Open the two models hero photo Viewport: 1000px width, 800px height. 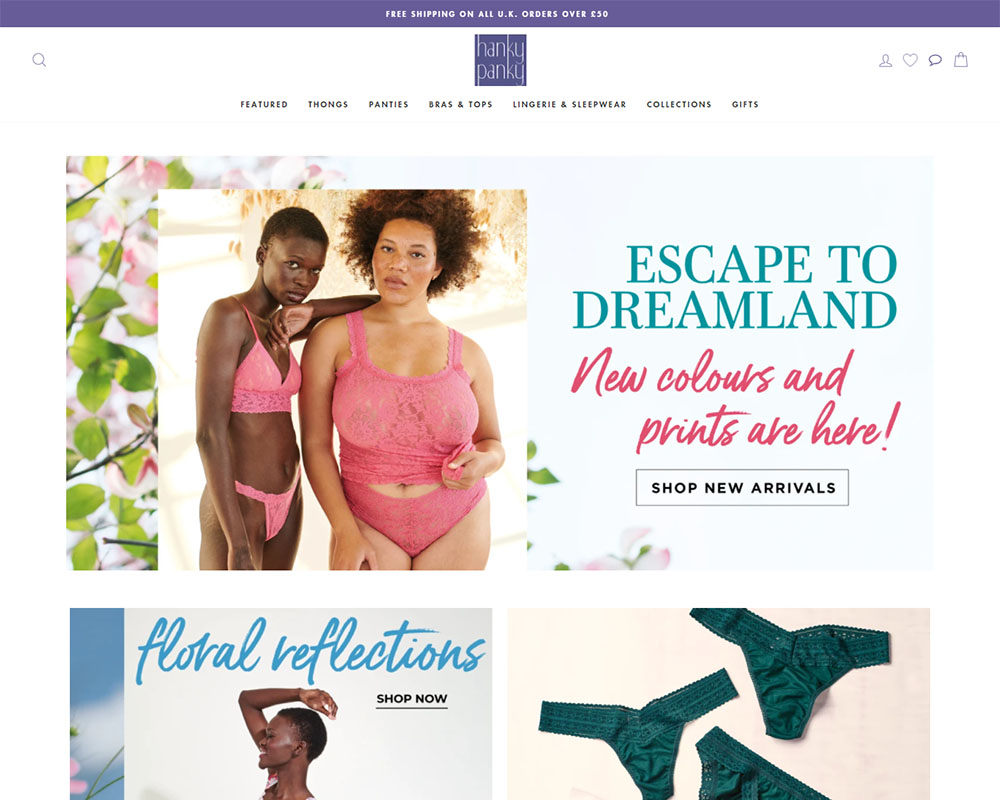[x=342, y=380]
